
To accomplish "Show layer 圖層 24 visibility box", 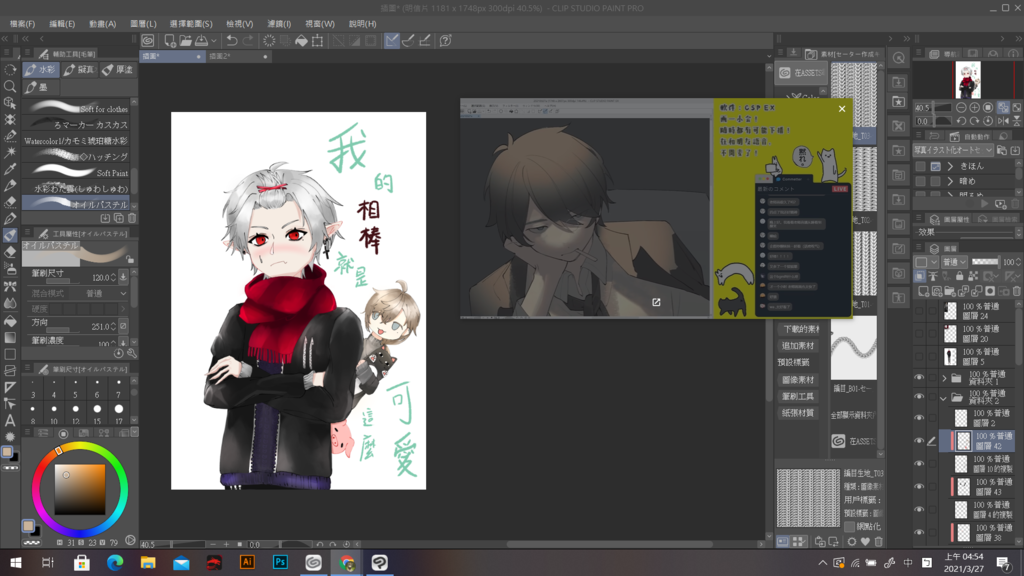I will coord(920,311).
